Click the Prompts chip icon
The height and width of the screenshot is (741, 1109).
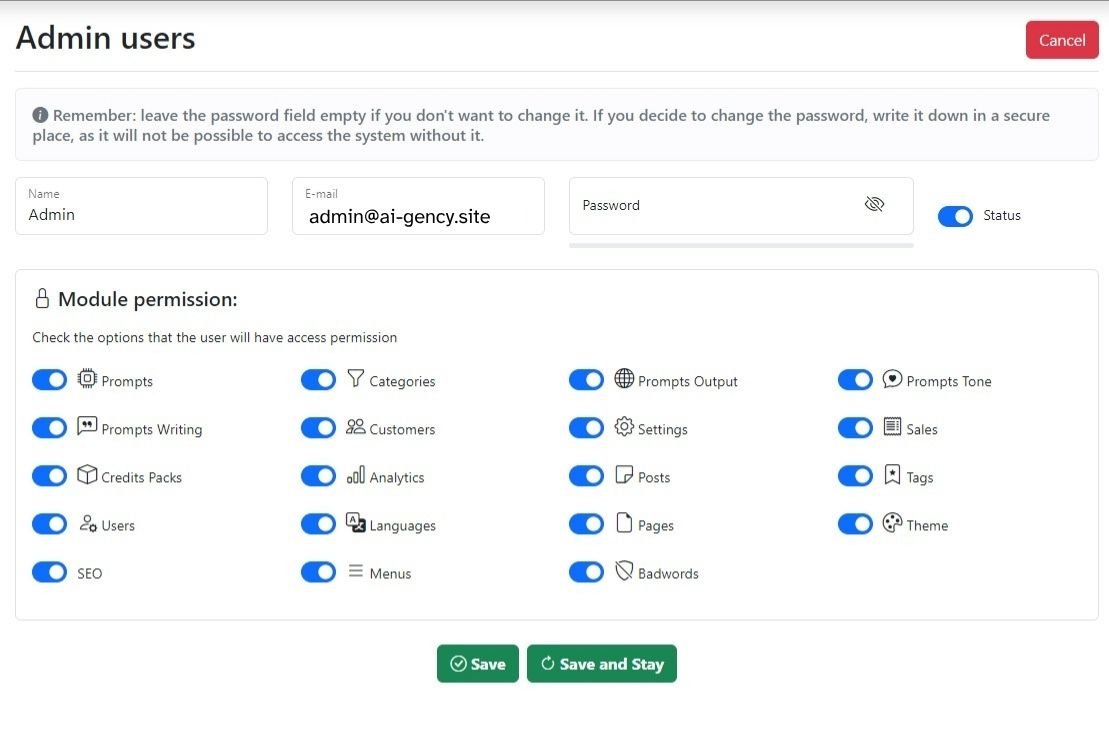(x=87, y=379)
